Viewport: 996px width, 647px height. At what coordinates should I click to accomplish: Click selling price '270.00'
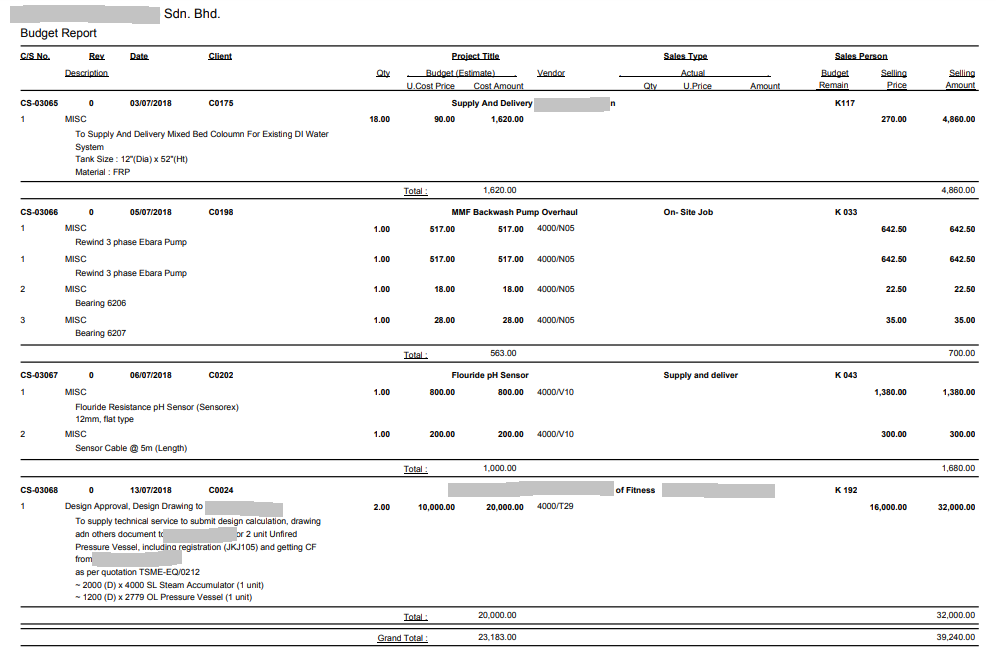894,119
